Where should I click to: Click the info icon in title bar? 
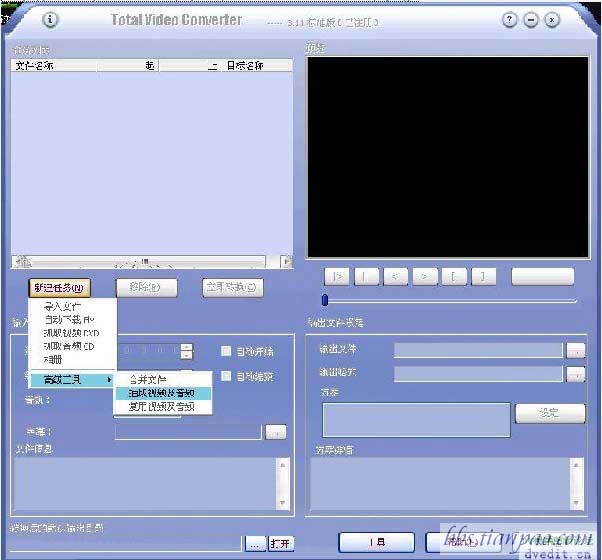pyautogui.click(x=50, y=19)
